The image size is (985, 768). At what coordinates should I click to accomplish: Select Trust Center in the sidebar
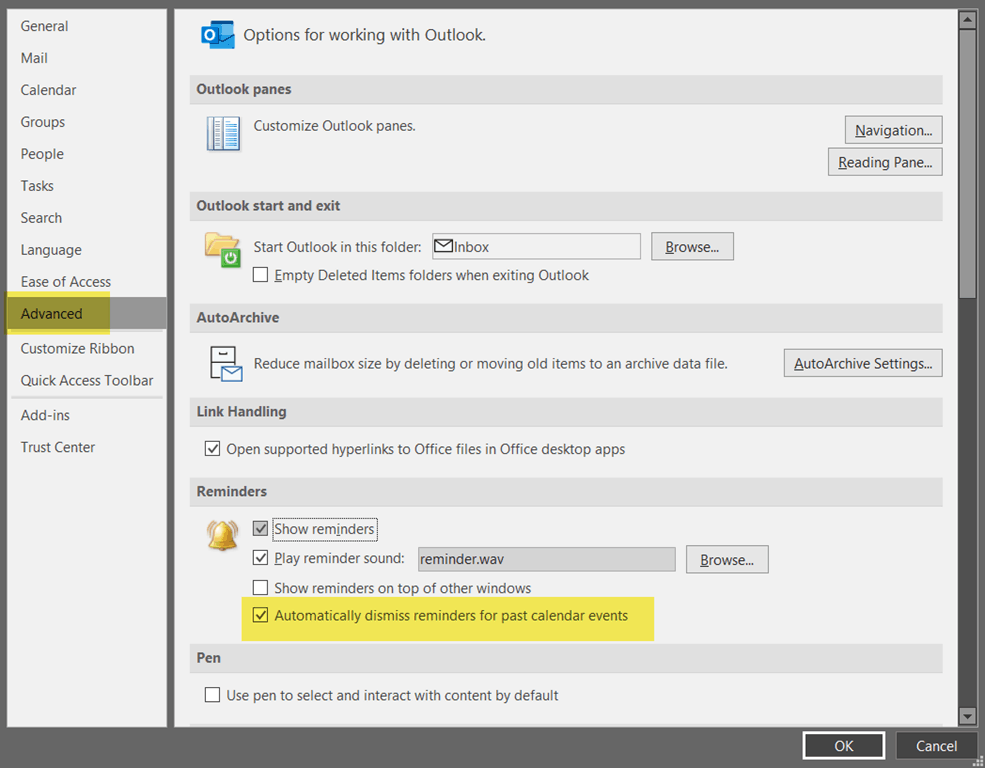coord(58,447)
